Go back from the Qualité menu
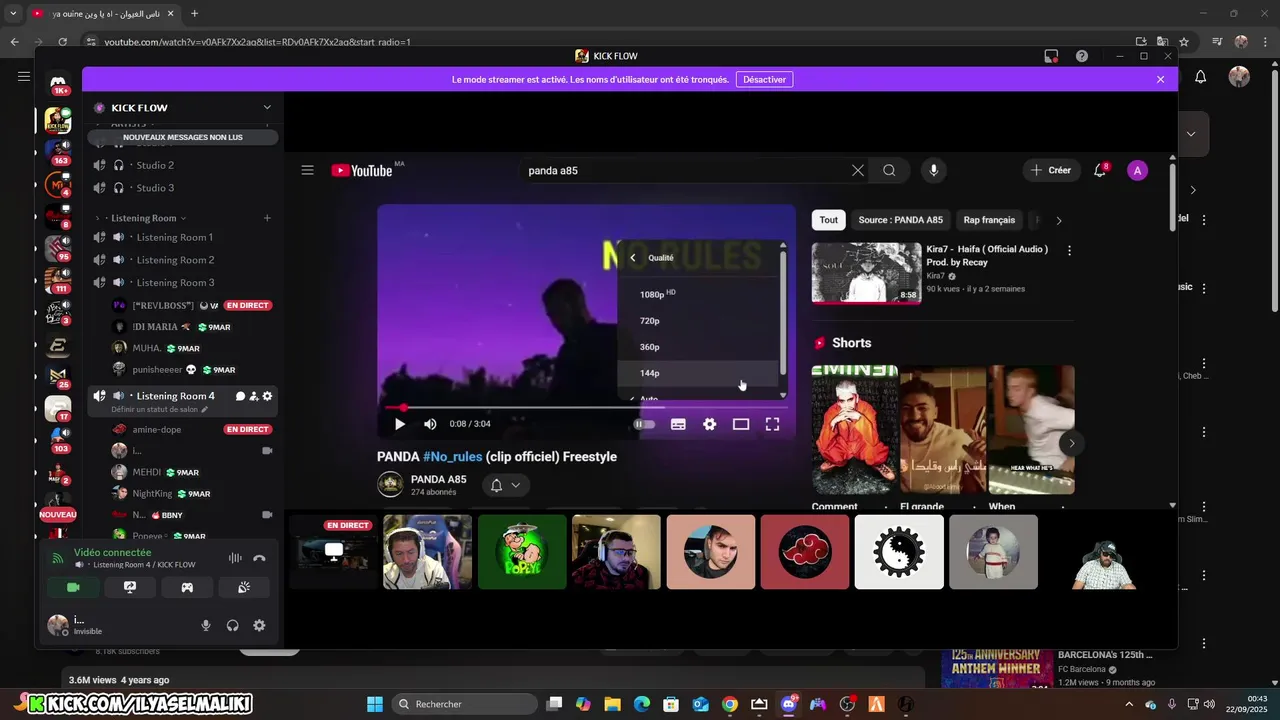Image resolution: width=1280 pixels, height=720 pixels. tap(633, 258)
